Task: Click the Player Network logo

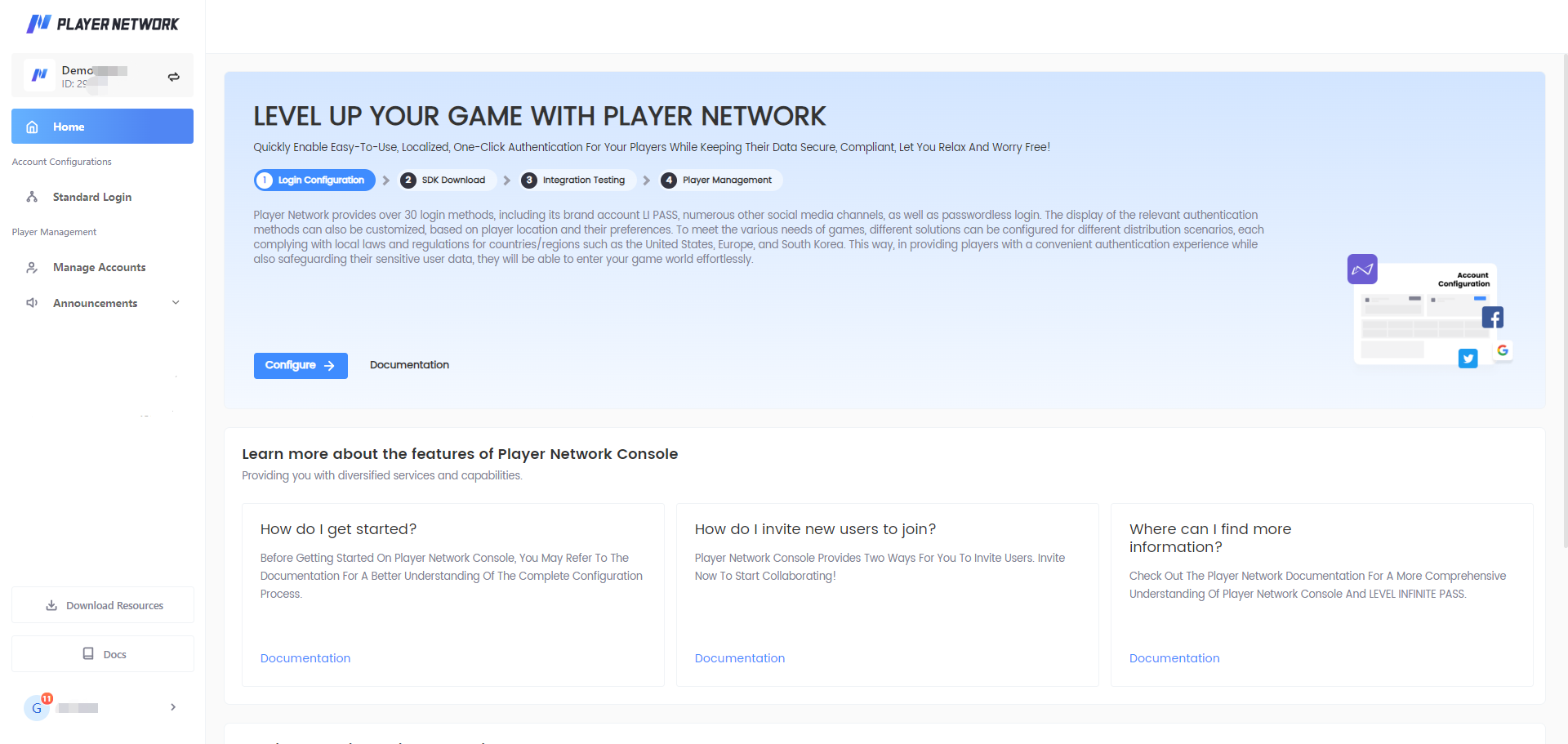Action: coord(102,24)
